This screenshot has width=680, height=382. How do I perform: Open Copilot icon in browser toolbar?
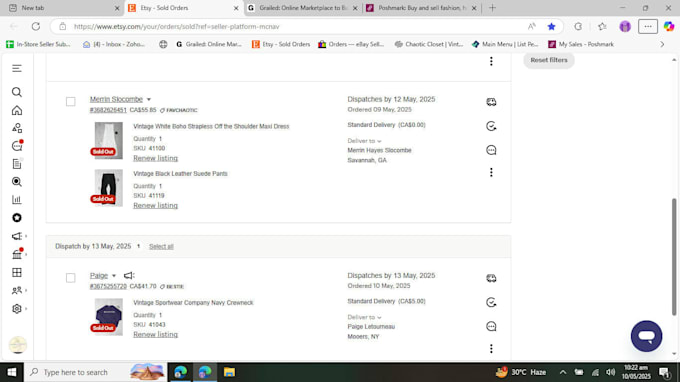pos(669,26)
